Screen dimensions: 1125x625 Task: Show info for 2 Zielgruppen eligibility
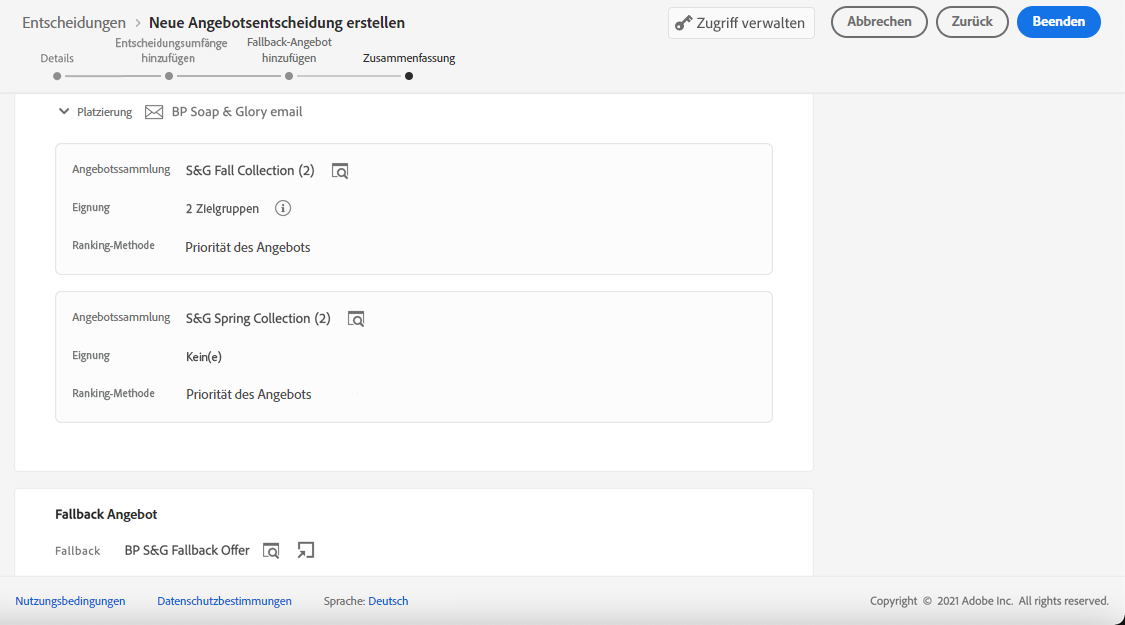[283, 209]
